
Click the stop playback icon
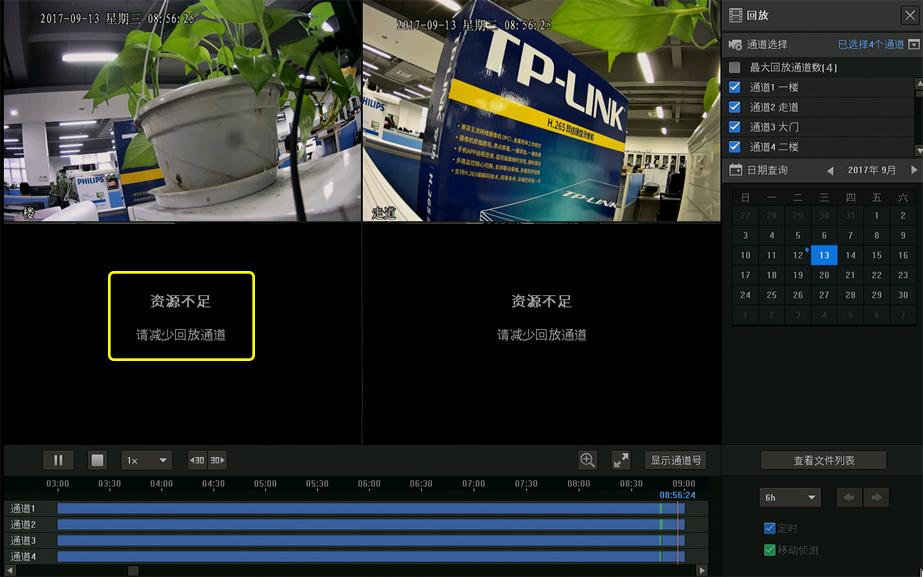(98, 459)
